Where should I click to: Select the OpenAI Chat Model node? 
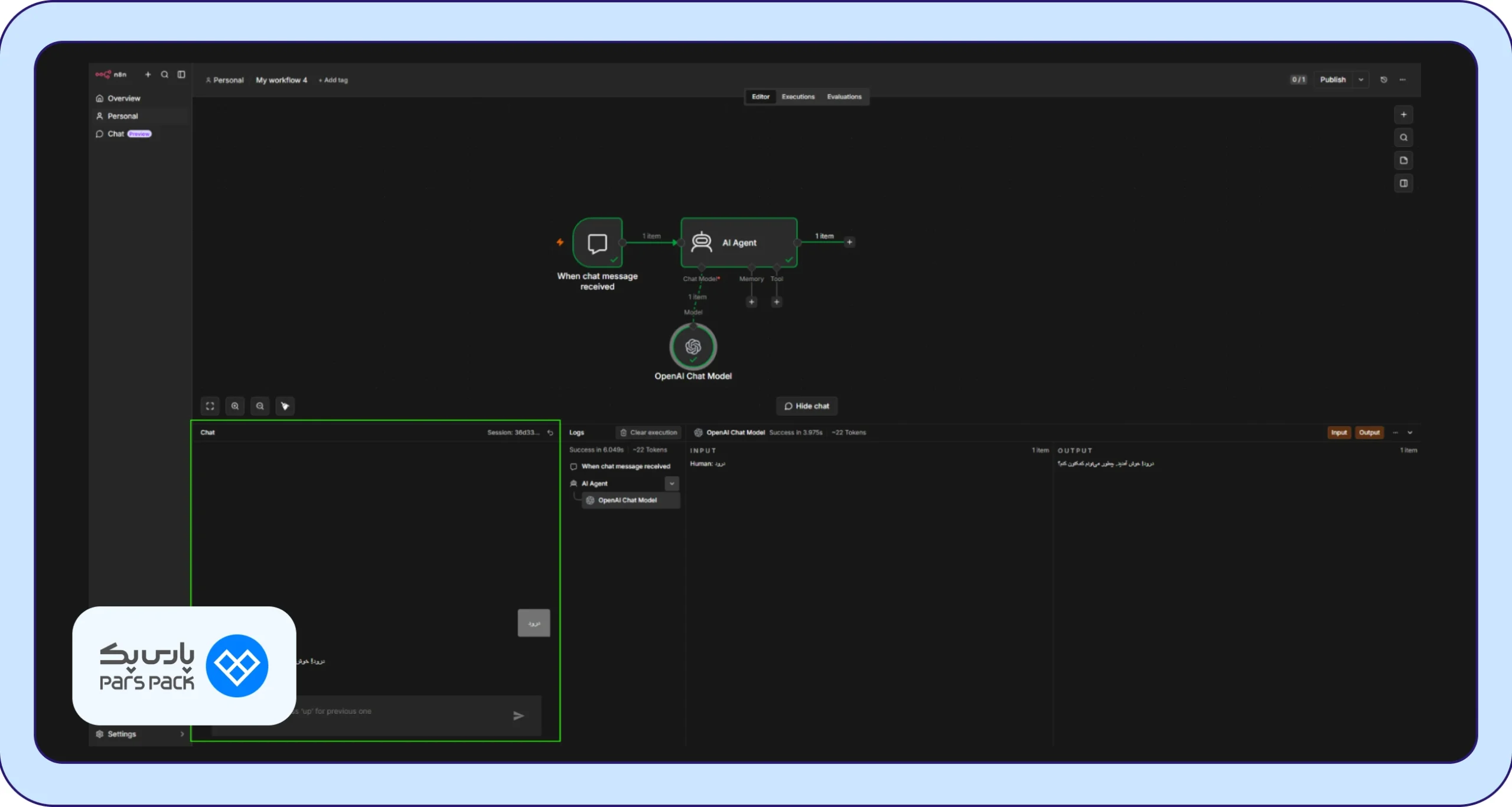click(x=693, y=347)
